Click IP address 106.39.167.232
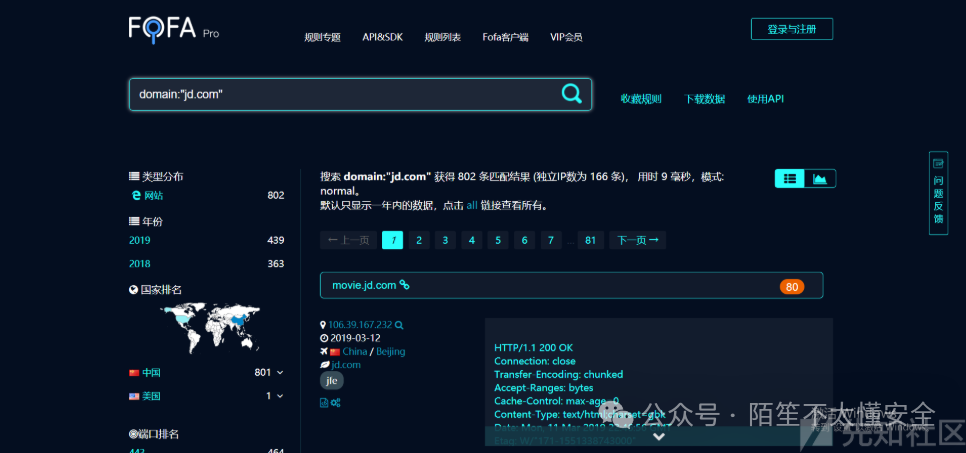Image resolution: width=966 pixels, height=453 pixels. click(360, 325)
